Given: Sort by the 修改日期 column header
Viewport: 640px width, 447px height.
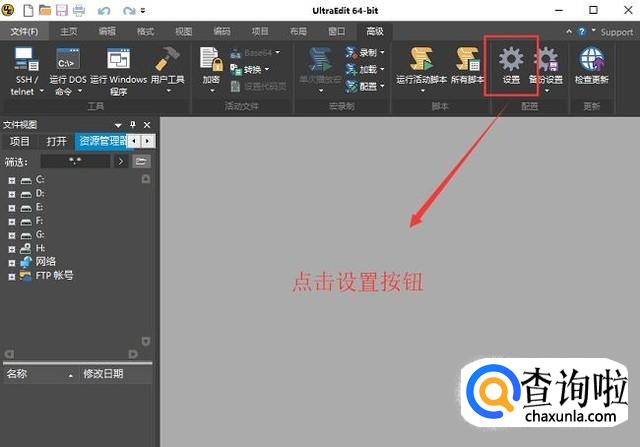Looking at the screenshot, I should tap(116, 374).
